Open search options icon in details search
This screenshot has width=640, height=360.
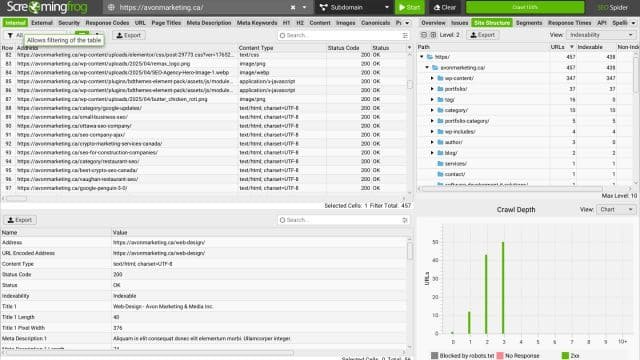tap(405, 220)
